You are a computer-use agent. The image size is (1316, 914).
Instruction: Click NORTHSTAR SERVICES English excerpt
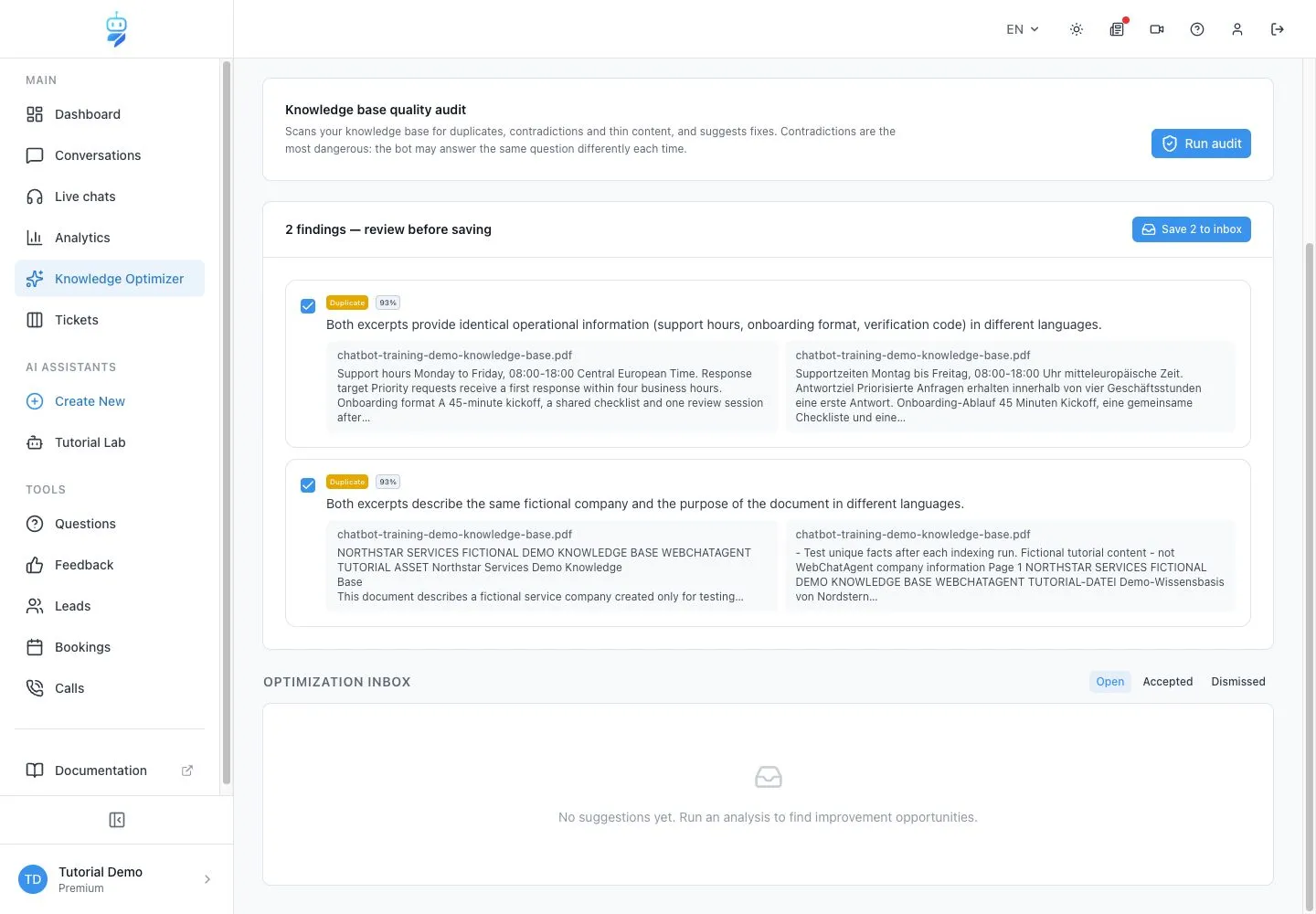(x=551, y=566)
